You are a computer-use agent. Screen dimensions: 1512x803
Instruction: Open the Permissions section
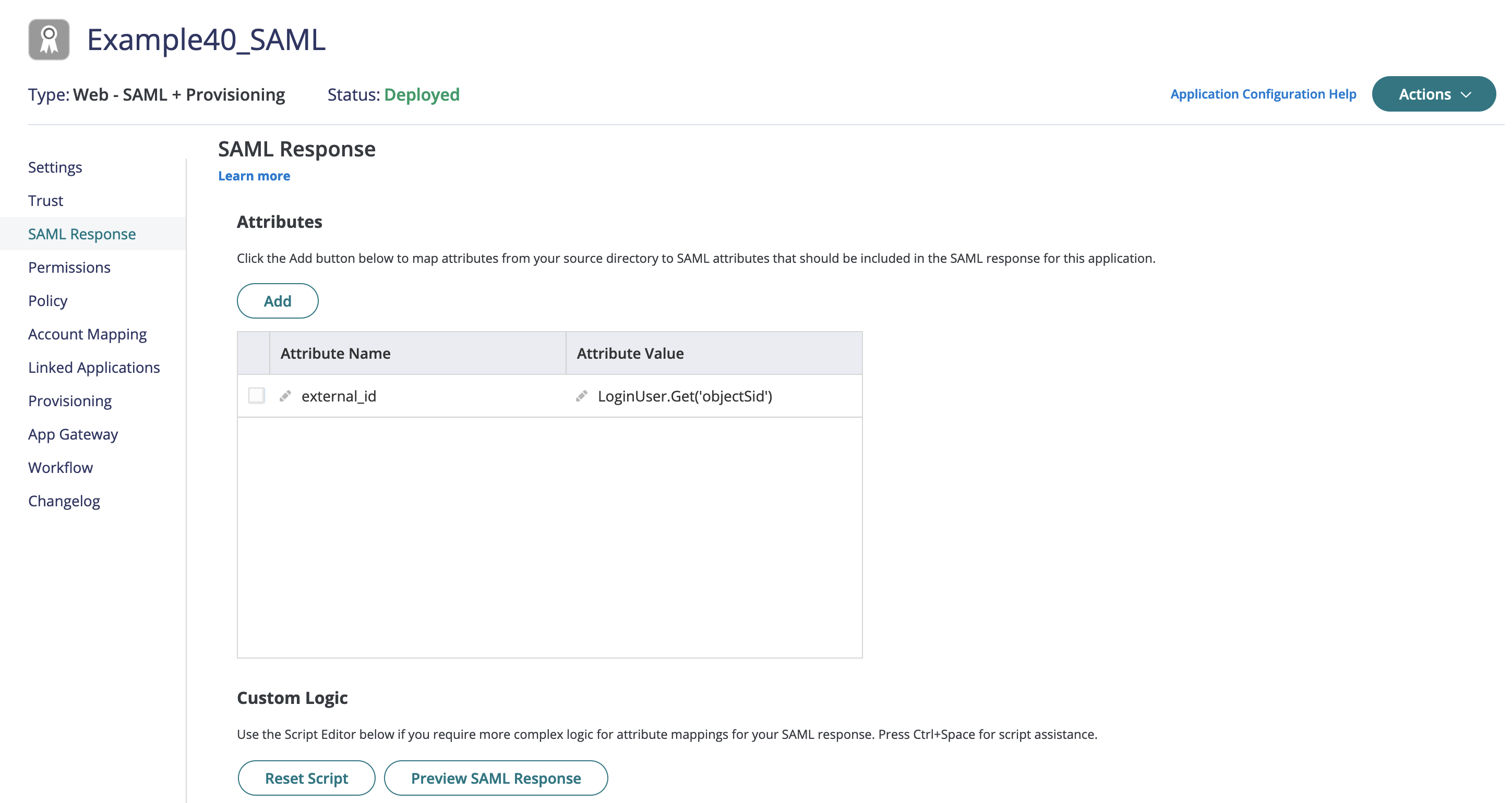(x=69, y=267)
